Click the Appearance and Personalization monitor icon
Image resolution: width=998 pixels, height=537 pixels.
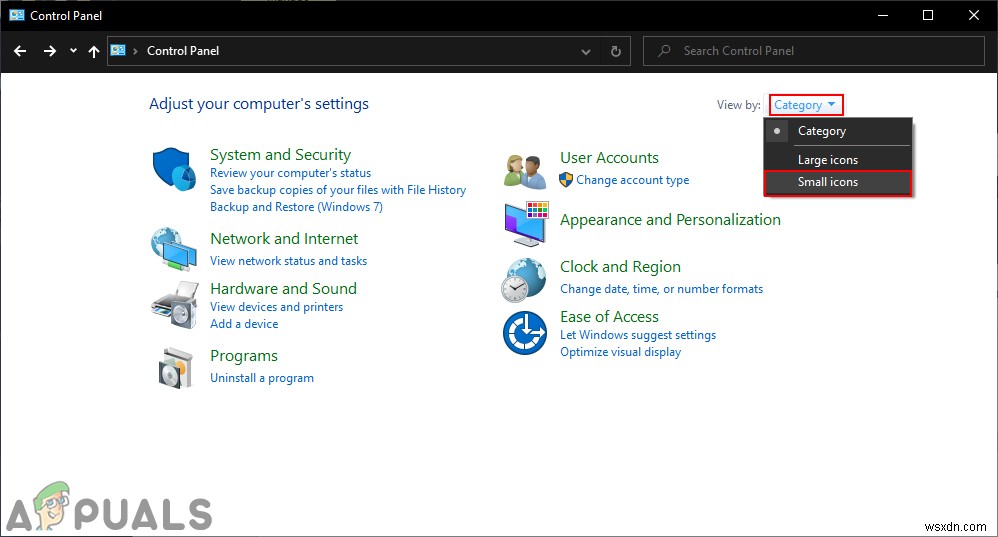point(525,223)
